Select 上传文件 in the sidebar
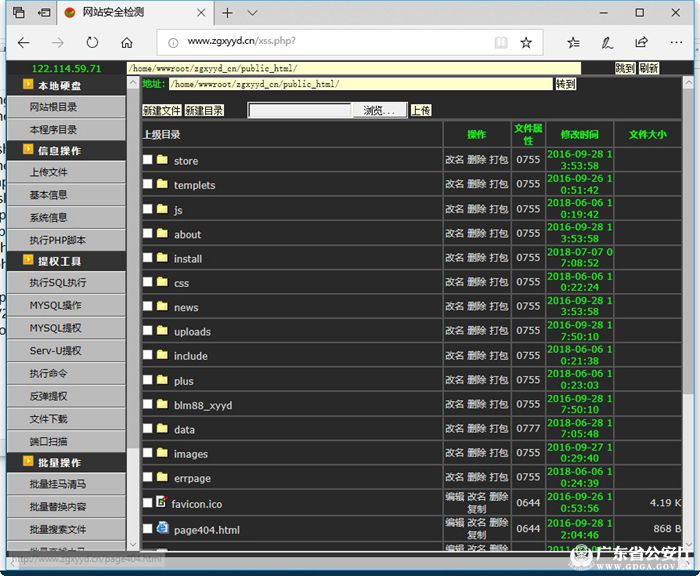Screen dimensions: 700x576 click(67, 172)
